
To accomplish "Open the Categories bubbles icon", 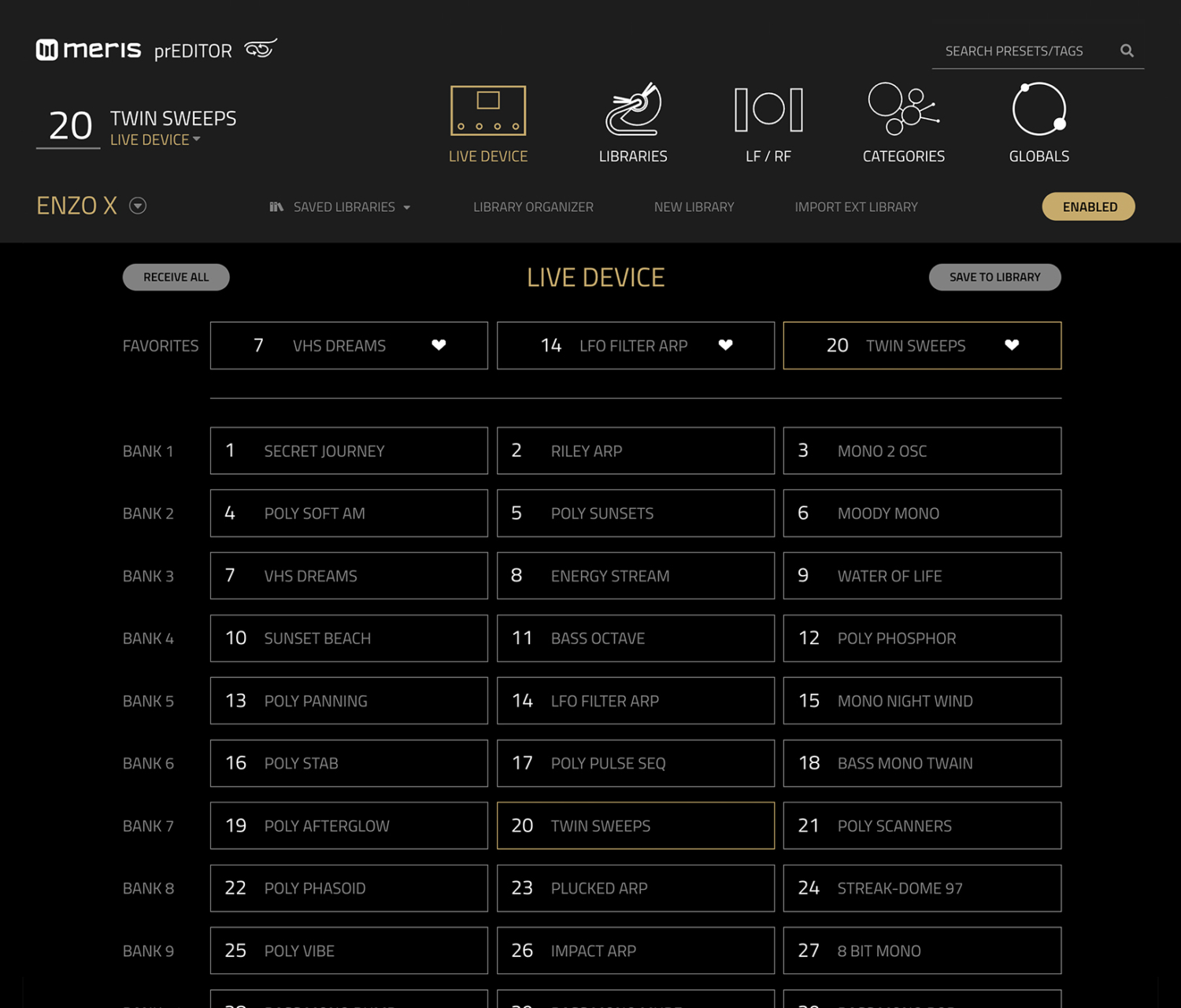I will 903,109.
